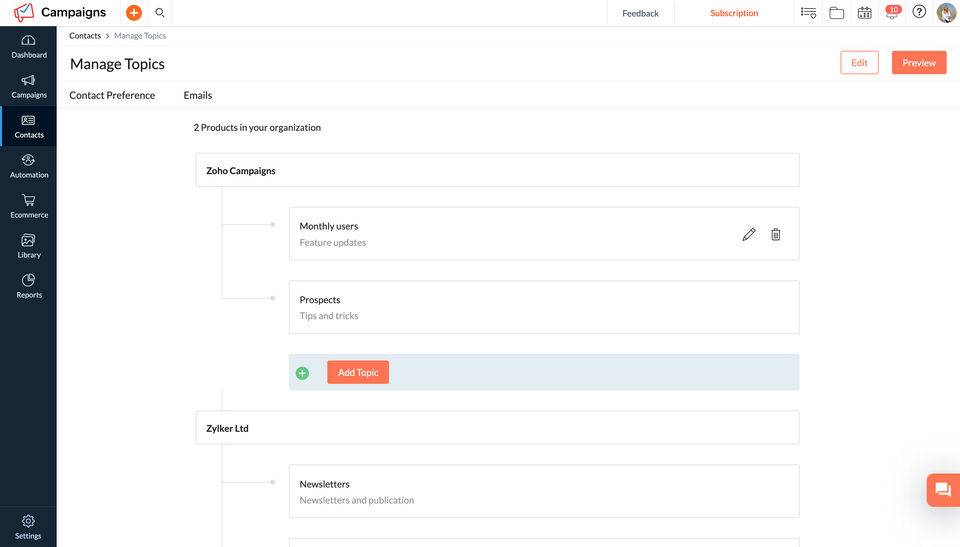This screenshot has height=547, width=960.
Task: Open the calendar icon in top bar
Action: (865, 13)
